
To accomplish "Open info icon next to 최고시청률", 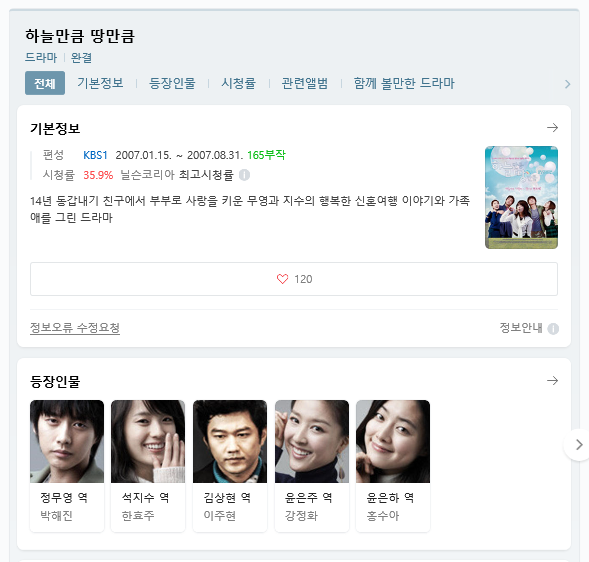I will (245, 175).
